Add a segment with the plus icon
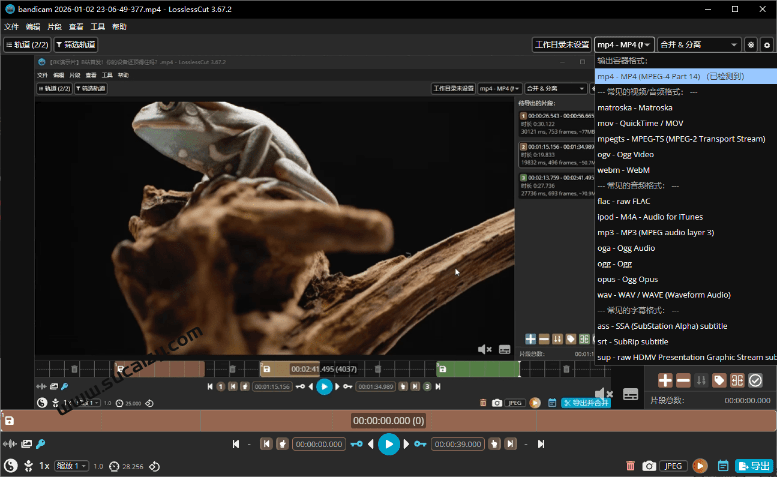Screen dimensions: 777x477 665,380
